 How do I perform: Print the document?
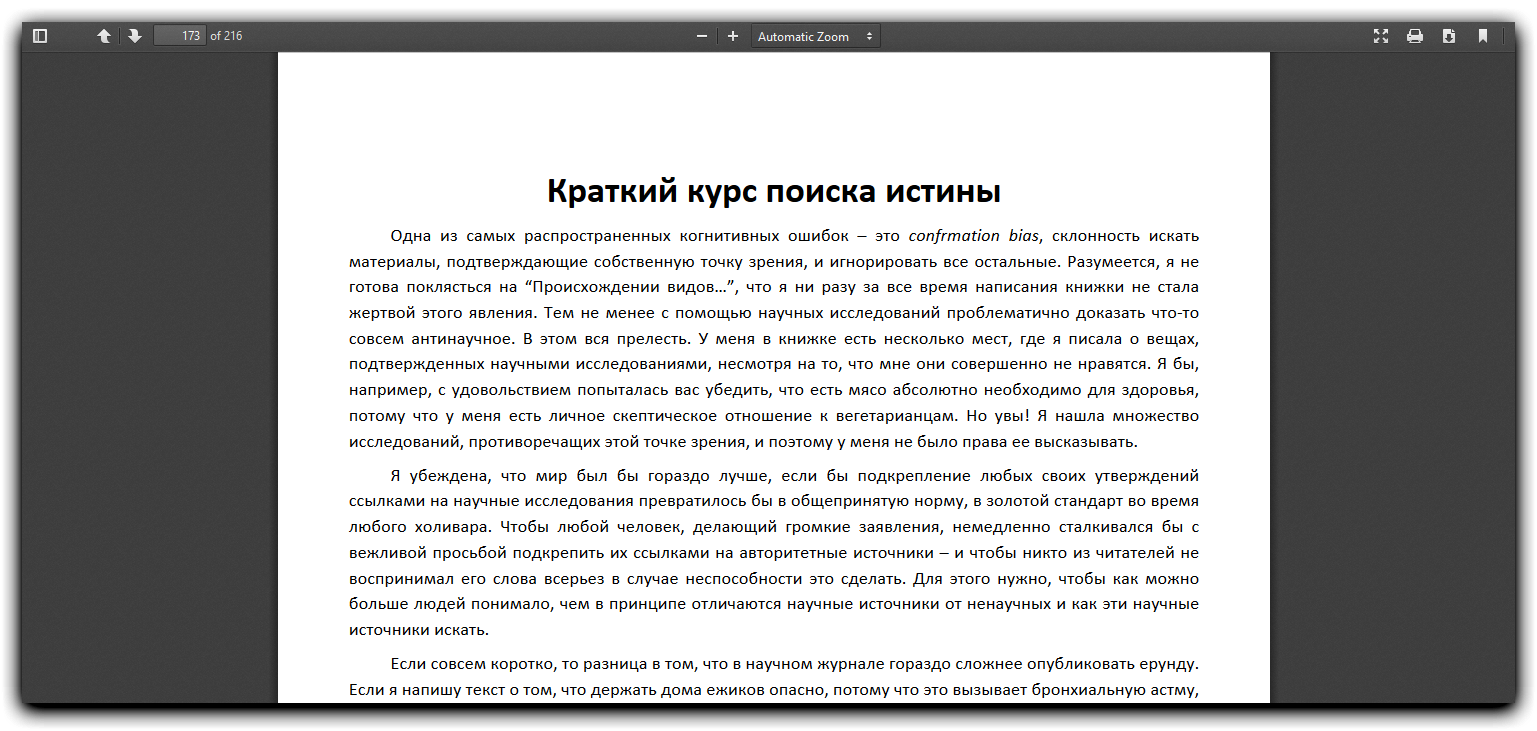[1415, 36]
